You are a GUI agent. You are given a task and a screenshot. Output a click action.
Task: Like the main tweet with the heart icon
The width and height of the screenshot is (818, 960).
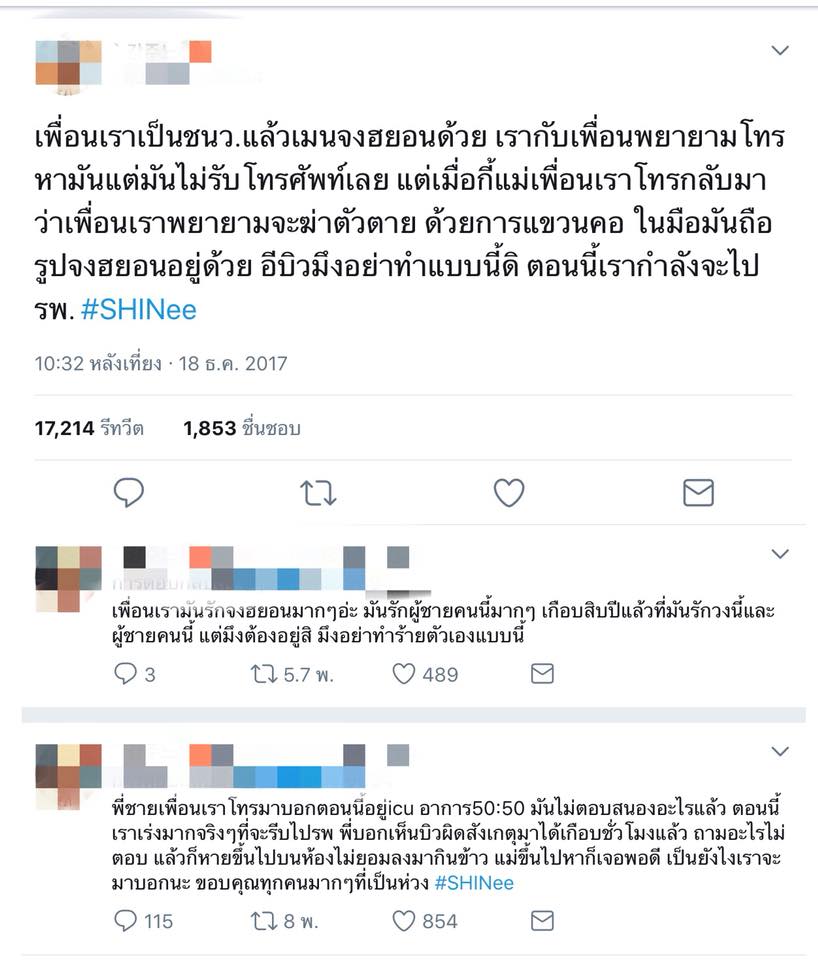(x=509, y=493)
